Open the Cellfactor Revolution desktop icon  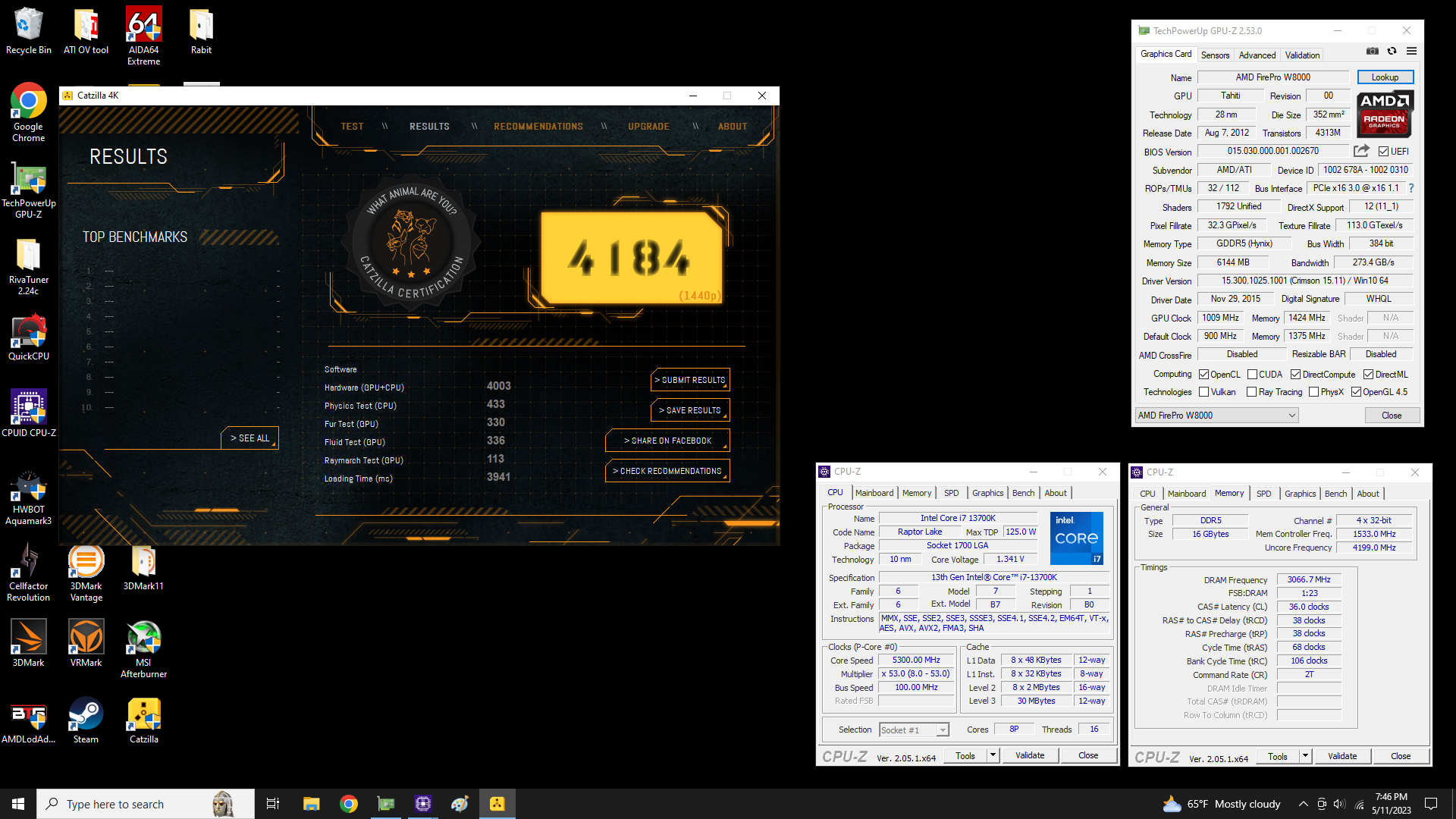pos(29,573)
